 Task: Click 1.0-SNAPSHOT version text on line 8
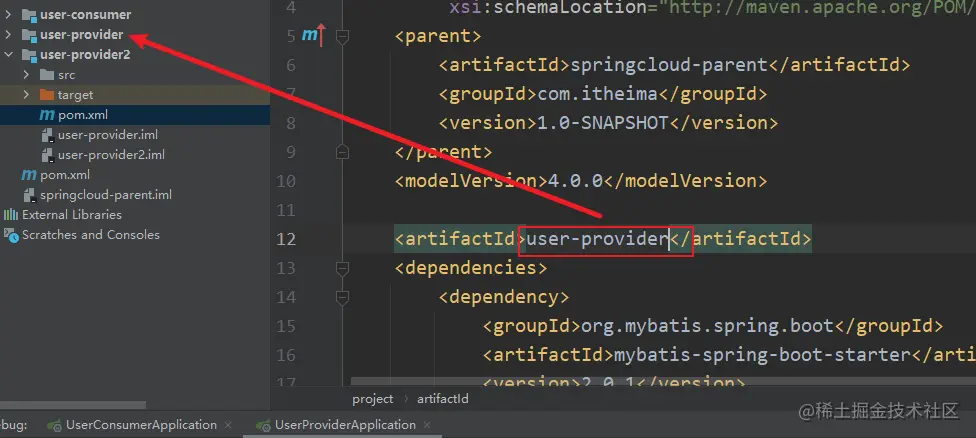pyautogui.click(x=601, y=123)
